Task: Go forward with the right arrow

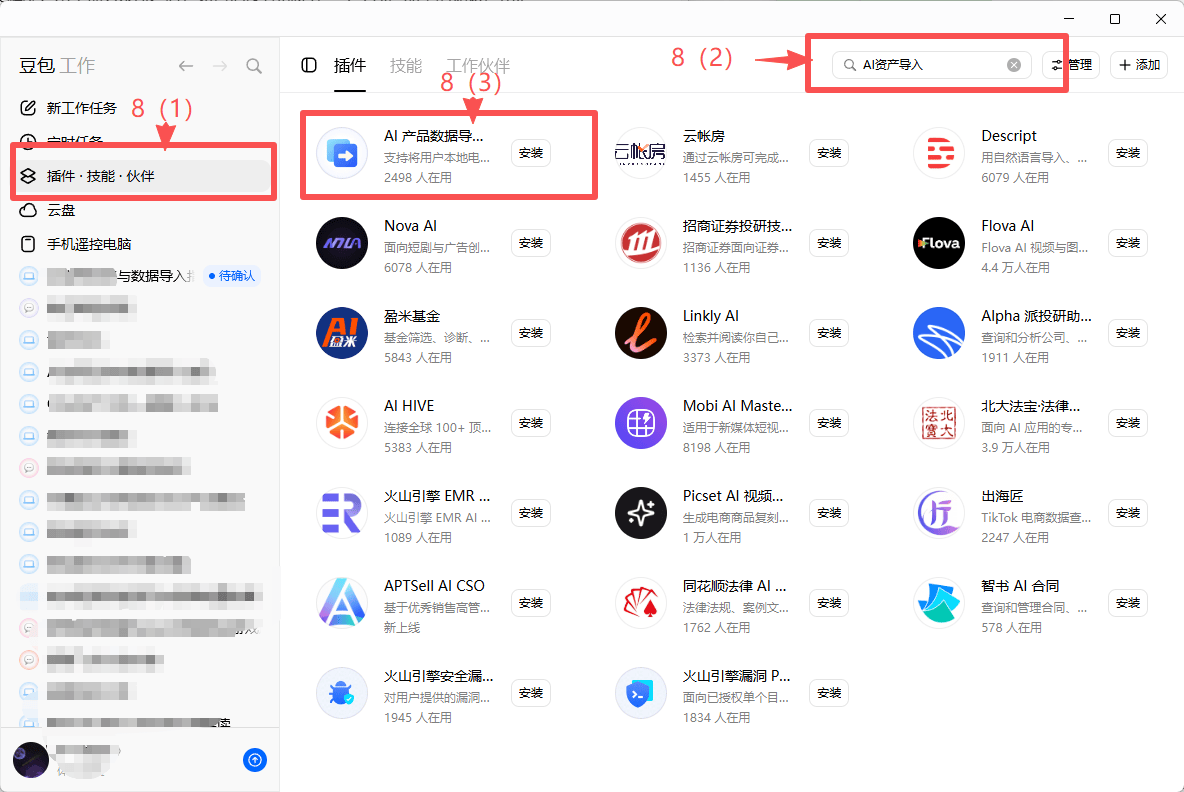Action: coord(220,66)
